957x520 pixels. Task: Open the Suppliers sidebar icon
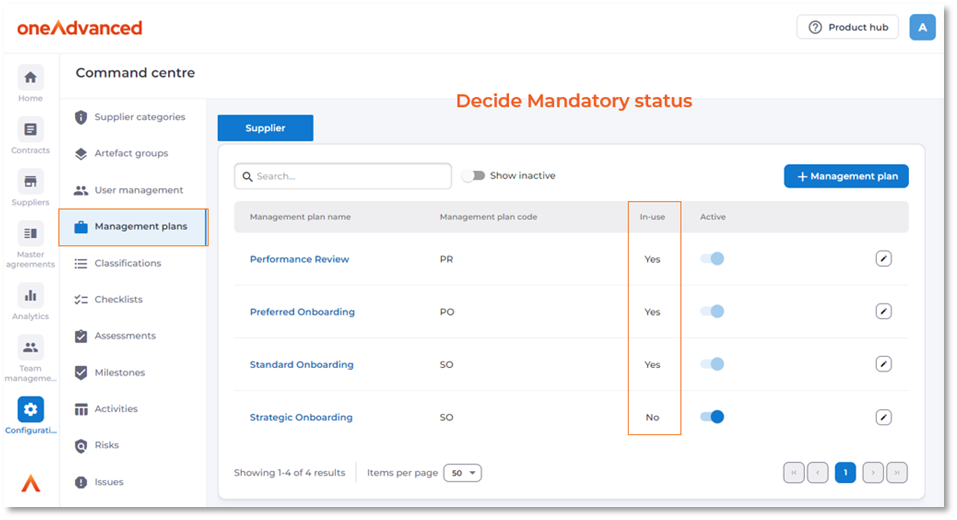click(30, 181)
